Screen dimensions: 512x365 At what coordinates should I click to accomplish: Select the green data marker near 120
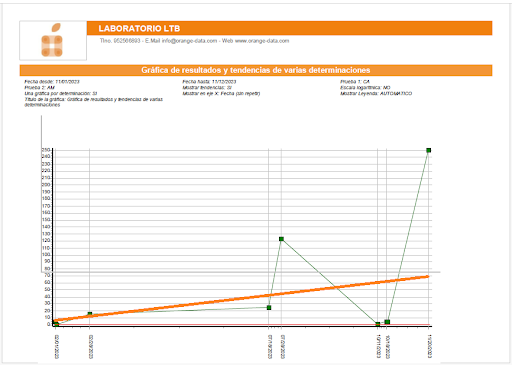coord(281,239)
